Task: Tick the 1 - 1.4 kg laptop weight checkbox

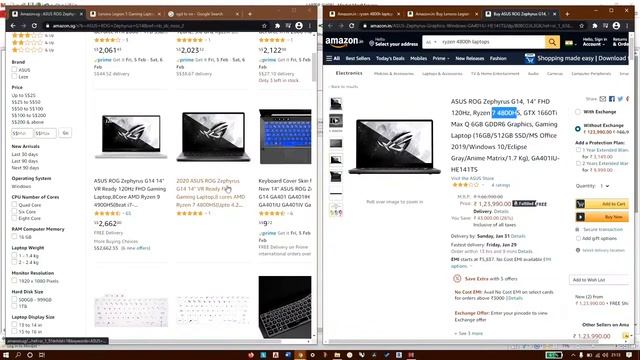Action: click(14, 256)
